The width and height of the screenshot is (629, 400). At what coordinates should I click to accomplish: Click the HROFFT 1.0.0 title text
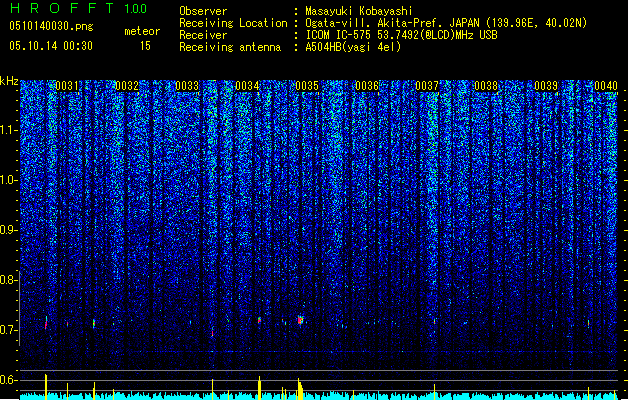(79, 8)
